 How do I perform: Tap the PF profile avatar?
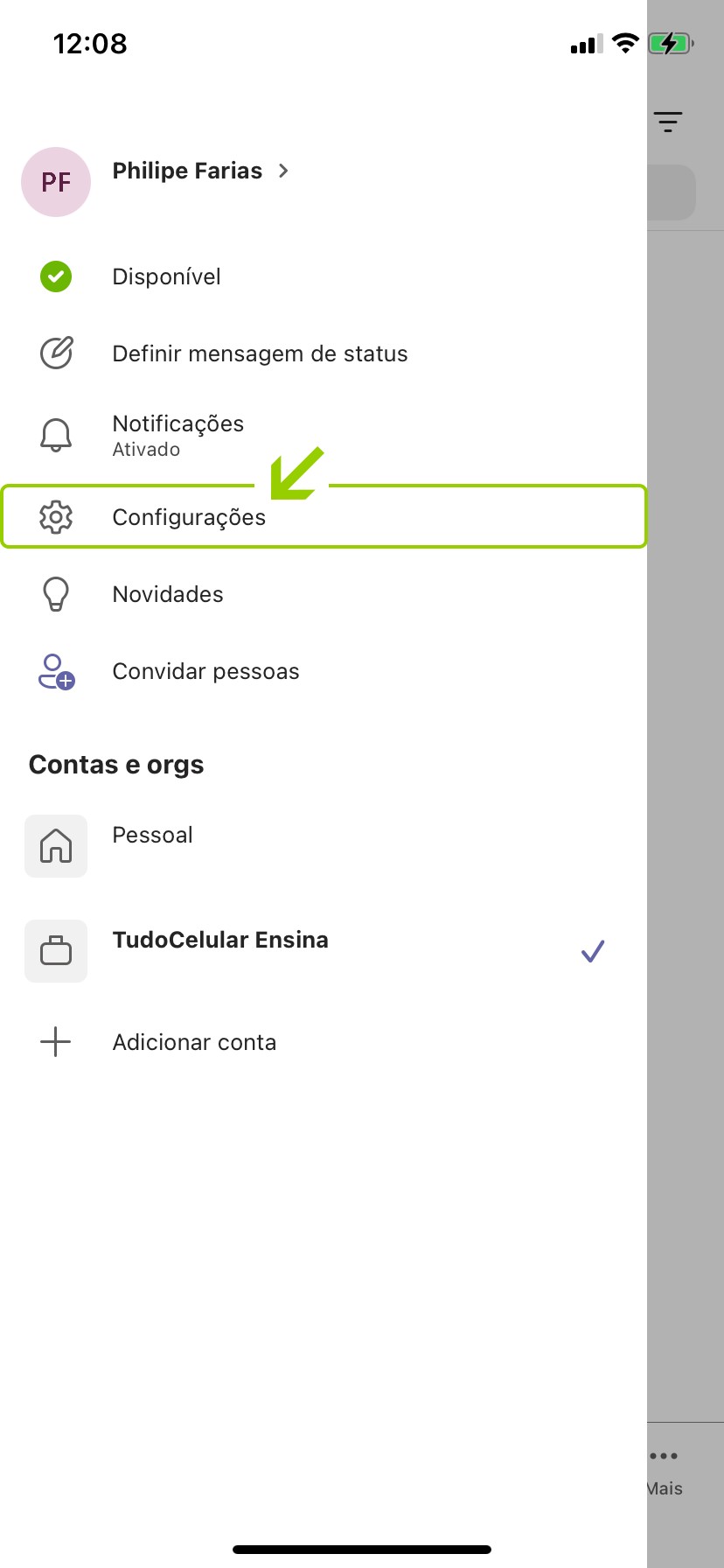(x=56, y=182)
